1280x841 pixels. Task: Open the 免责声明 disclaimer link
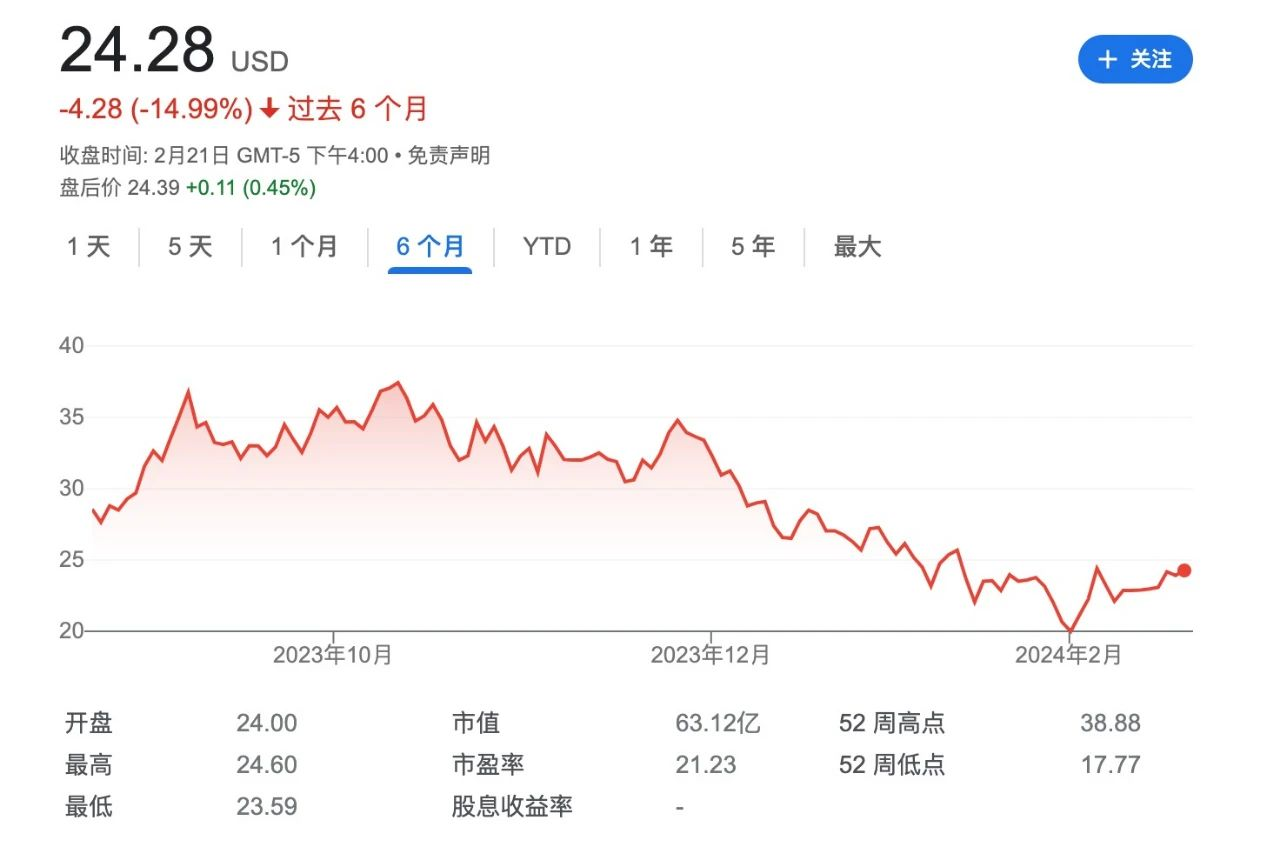[x=449, y=155]
